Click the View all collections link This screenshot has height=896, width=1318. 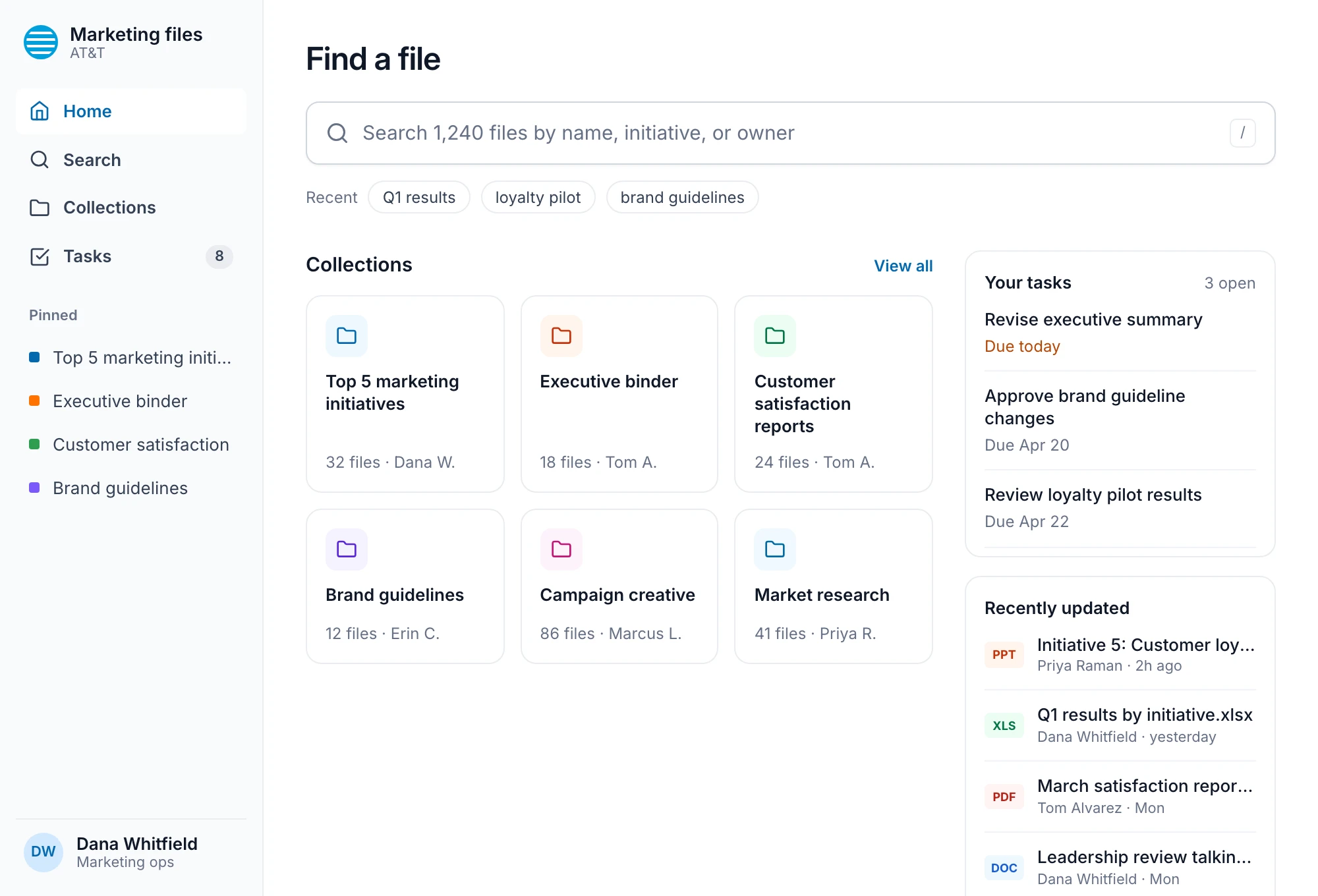903,266
